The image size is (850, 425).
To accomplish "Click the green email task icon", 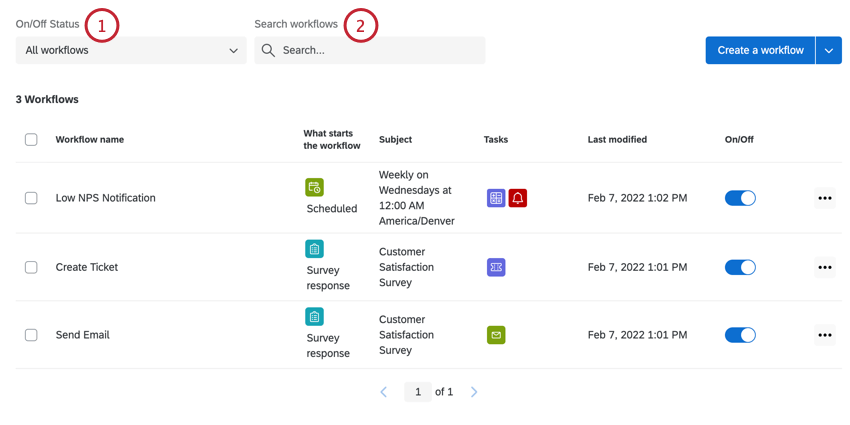I will pyautogui.click(x=496, y=335).
